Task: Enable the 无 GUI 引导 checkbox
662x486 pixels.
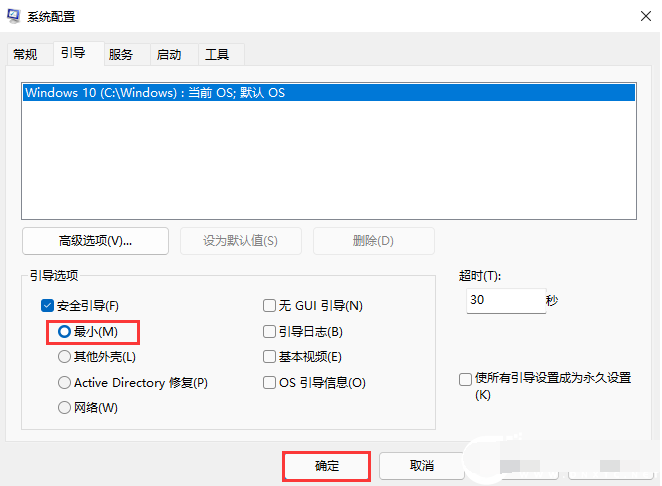Action: 269,306
